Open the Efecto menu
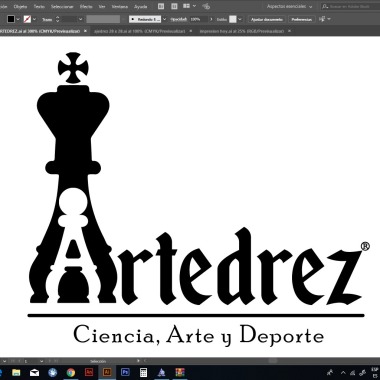The height and width of the screenshot is (380, 380). click(86, 7)
